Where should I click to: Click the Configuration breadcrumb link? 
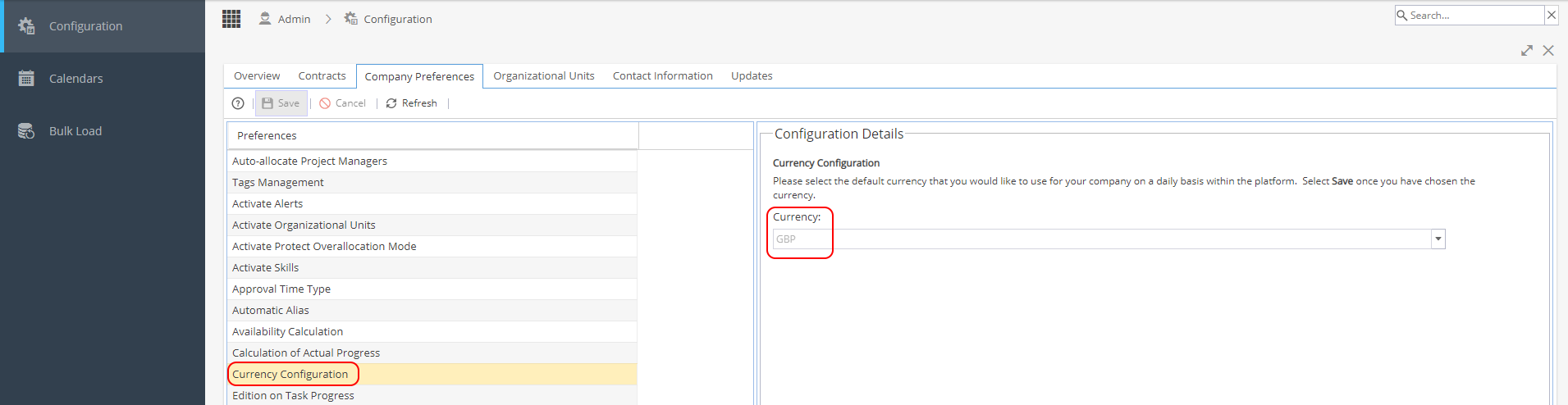click(x=398, y=19)
